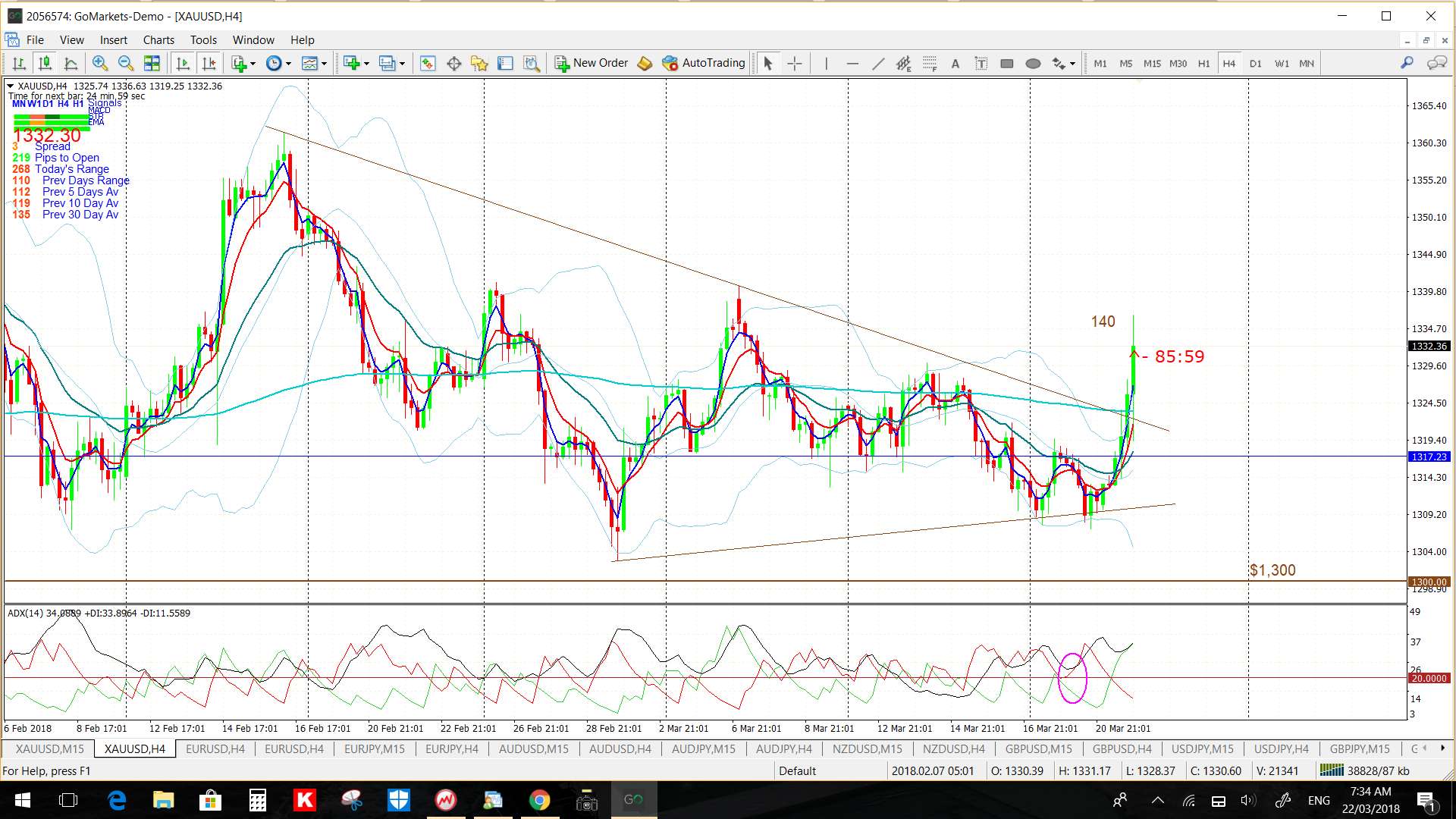The image size is (1456, 819).
Task: Open Google Chrome from the taskbar
Action: tap(539, 800)
